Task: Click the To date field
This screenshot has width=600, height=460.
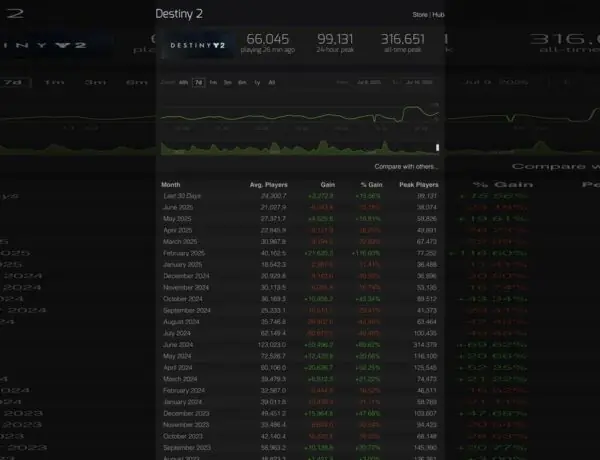Action: (x=419, y=82)
